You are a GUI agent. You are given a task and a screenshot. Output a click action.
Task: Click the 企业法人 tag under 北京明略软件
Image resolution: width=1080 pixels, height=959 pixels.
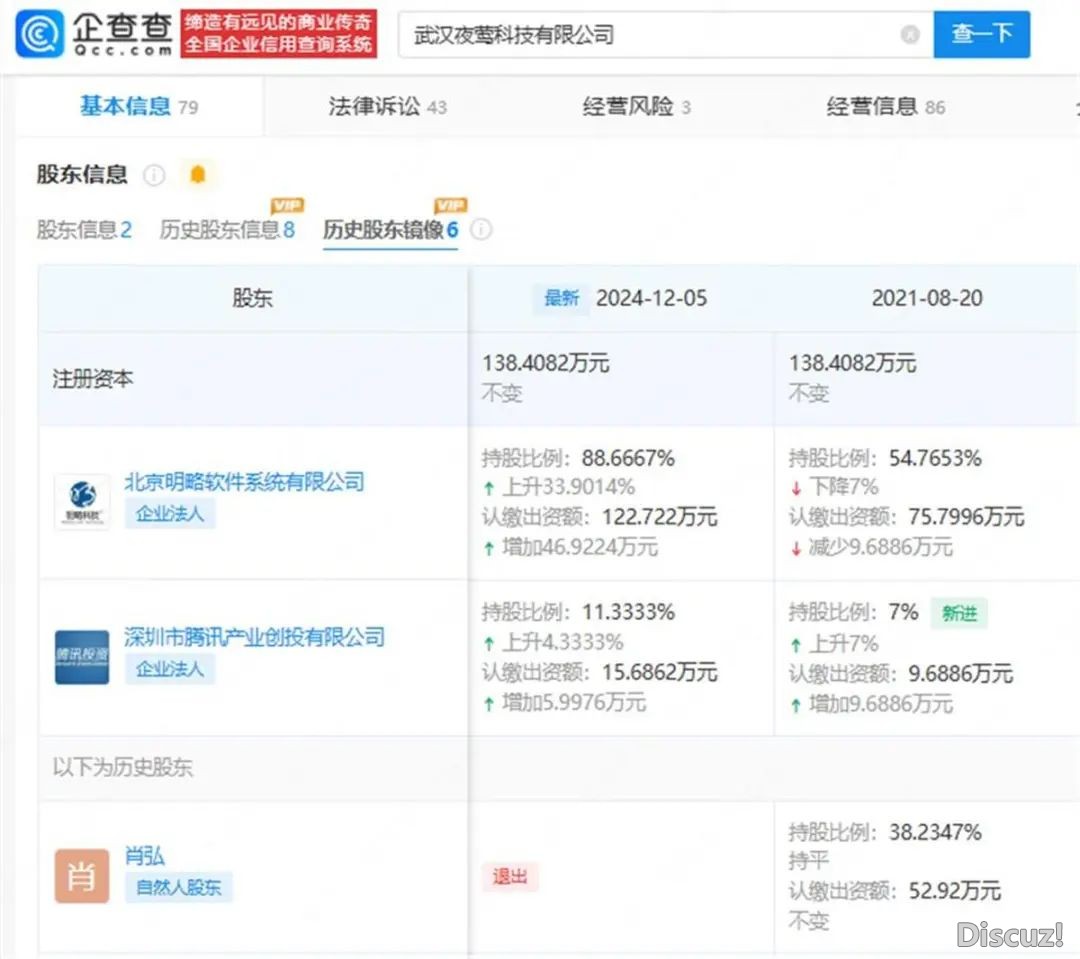(170, 514)
